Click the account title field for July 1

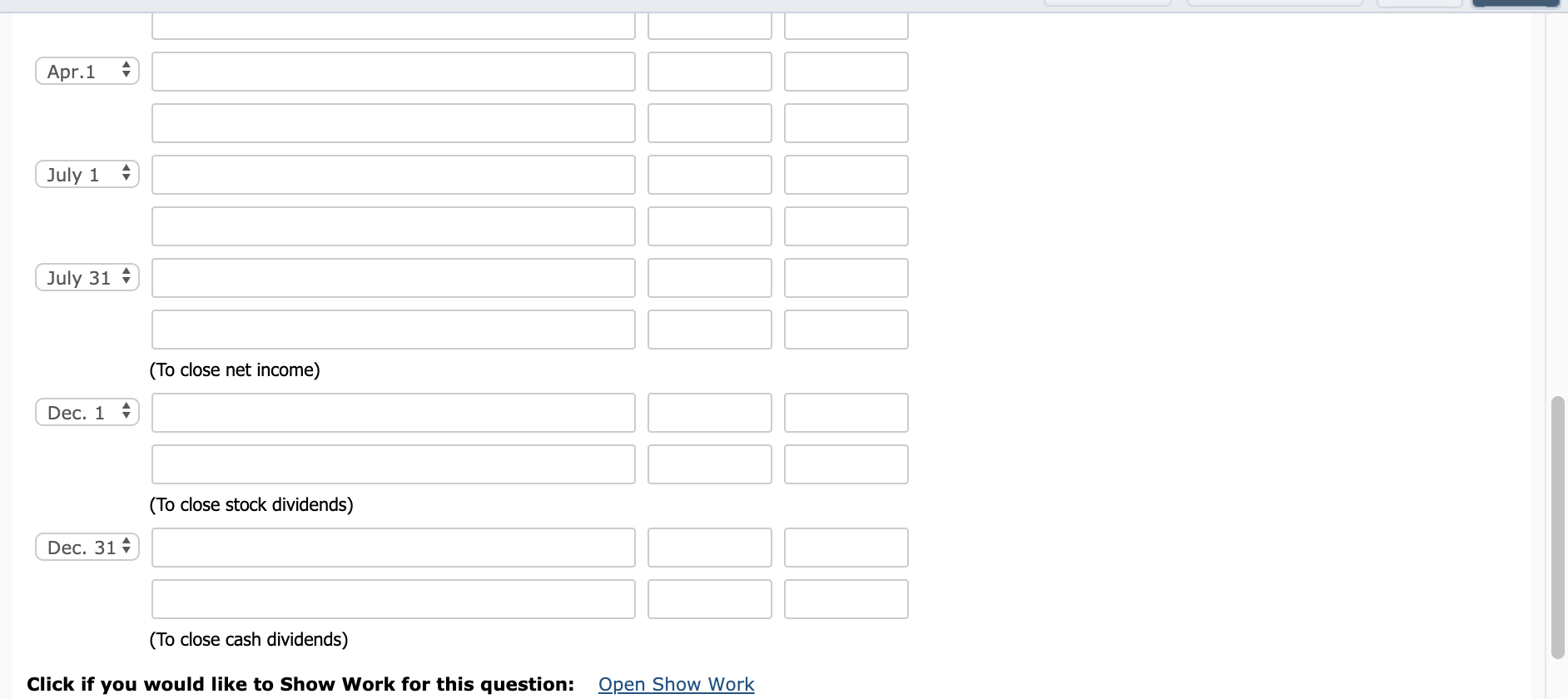[393, 174]
